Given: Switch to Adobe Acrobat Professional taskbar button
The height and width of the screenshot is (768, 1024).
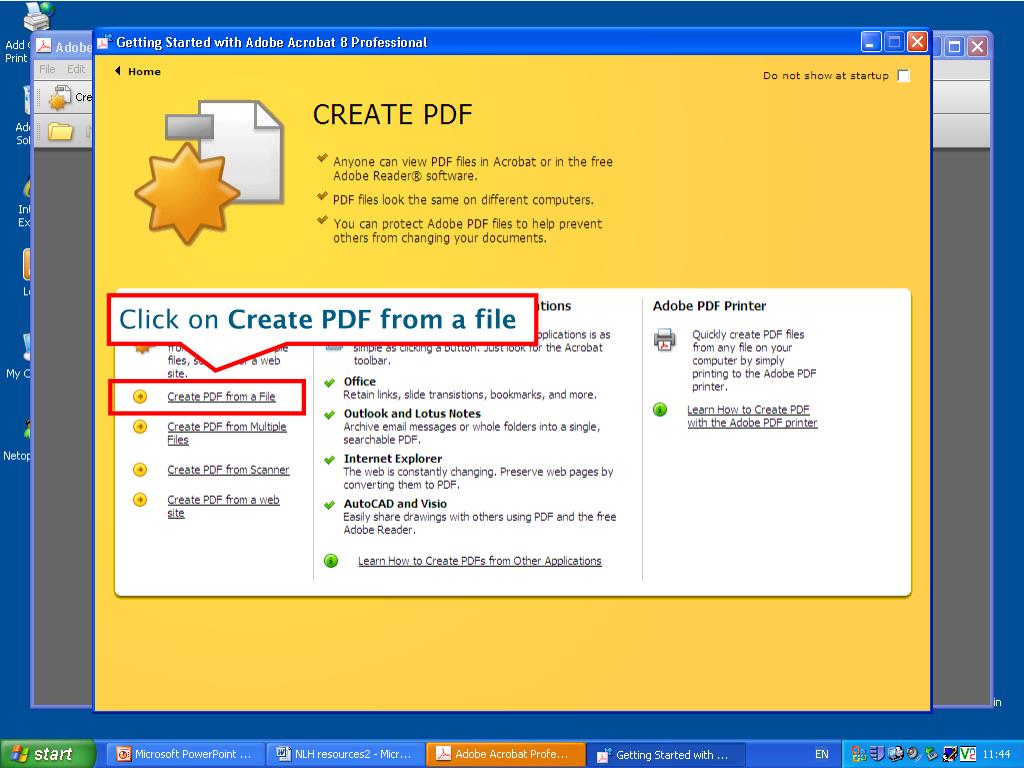Looking at the screenshot, I should tap(505, 754).
